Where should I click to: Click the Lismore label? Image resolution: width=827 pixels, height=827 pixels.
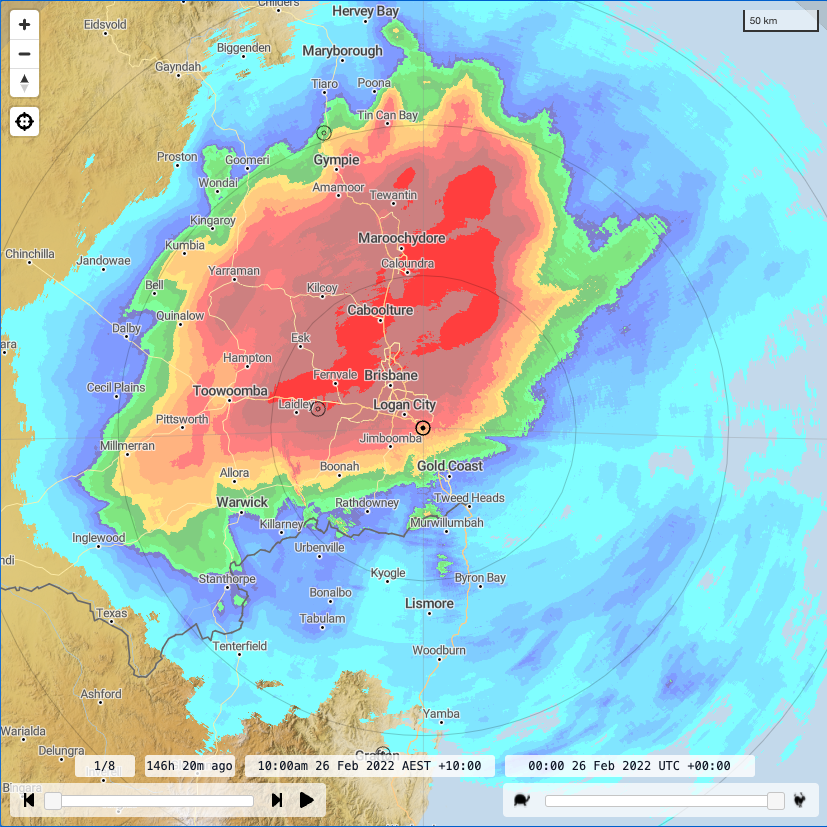[x=429, y=603]
